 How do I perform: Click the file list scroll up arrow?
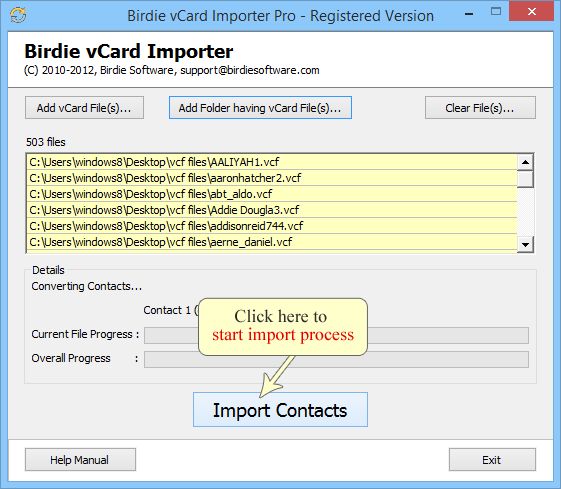525,162
